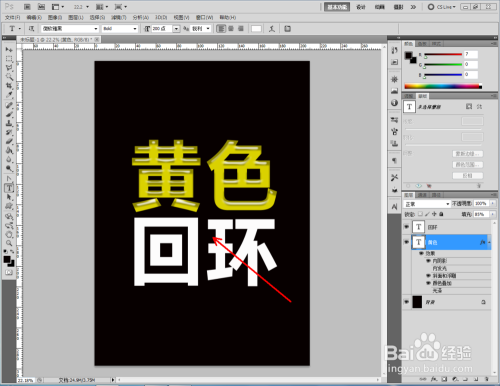Viewport: 500px width, 386px height.
Task: Select the Dodge tool
Action: 9,169
